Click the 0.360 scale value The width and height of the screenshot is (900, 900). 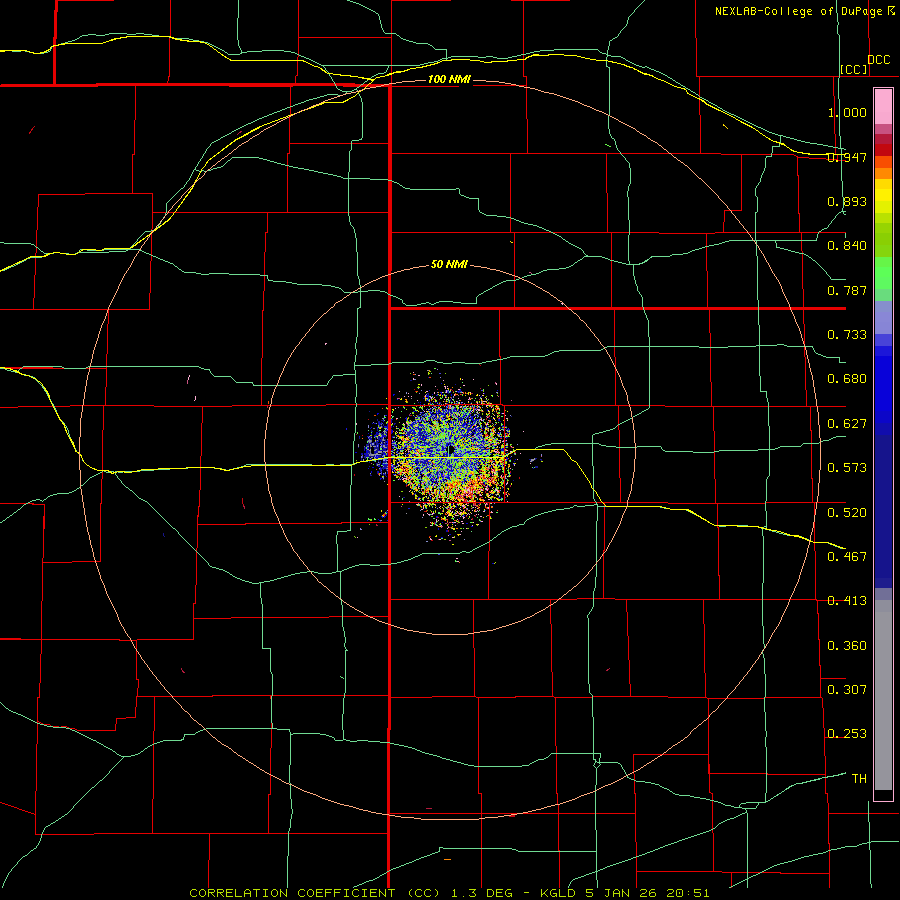tap(847, 645)
